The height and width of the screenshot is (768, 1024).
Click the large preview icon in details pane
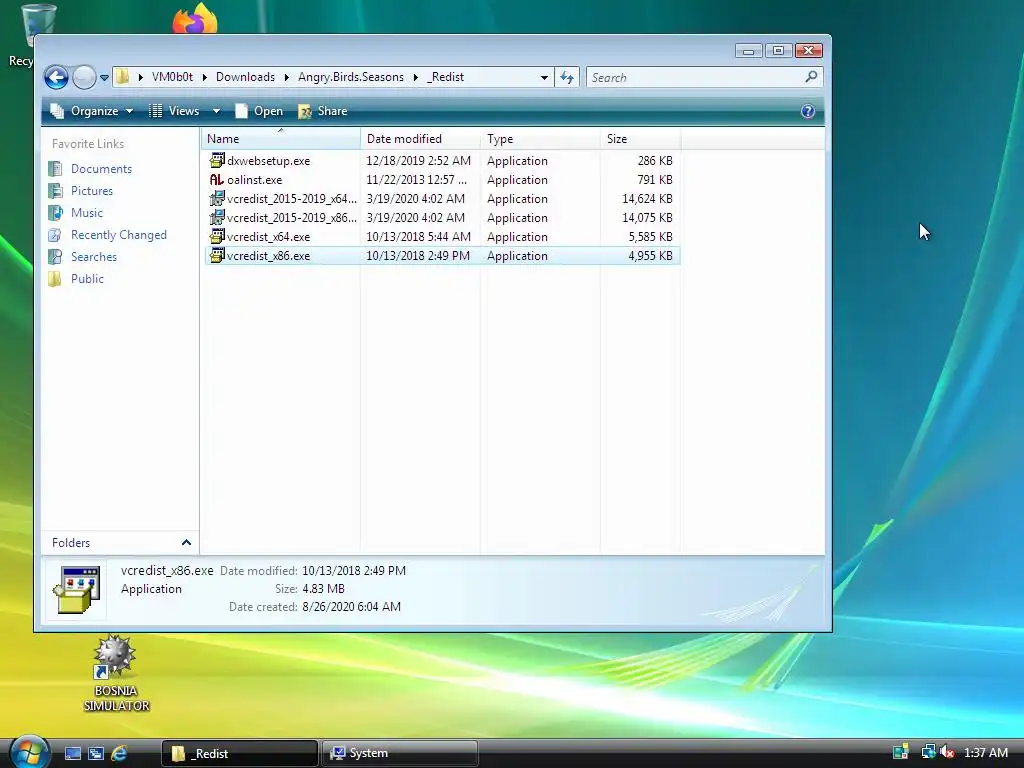coord(76,590)
